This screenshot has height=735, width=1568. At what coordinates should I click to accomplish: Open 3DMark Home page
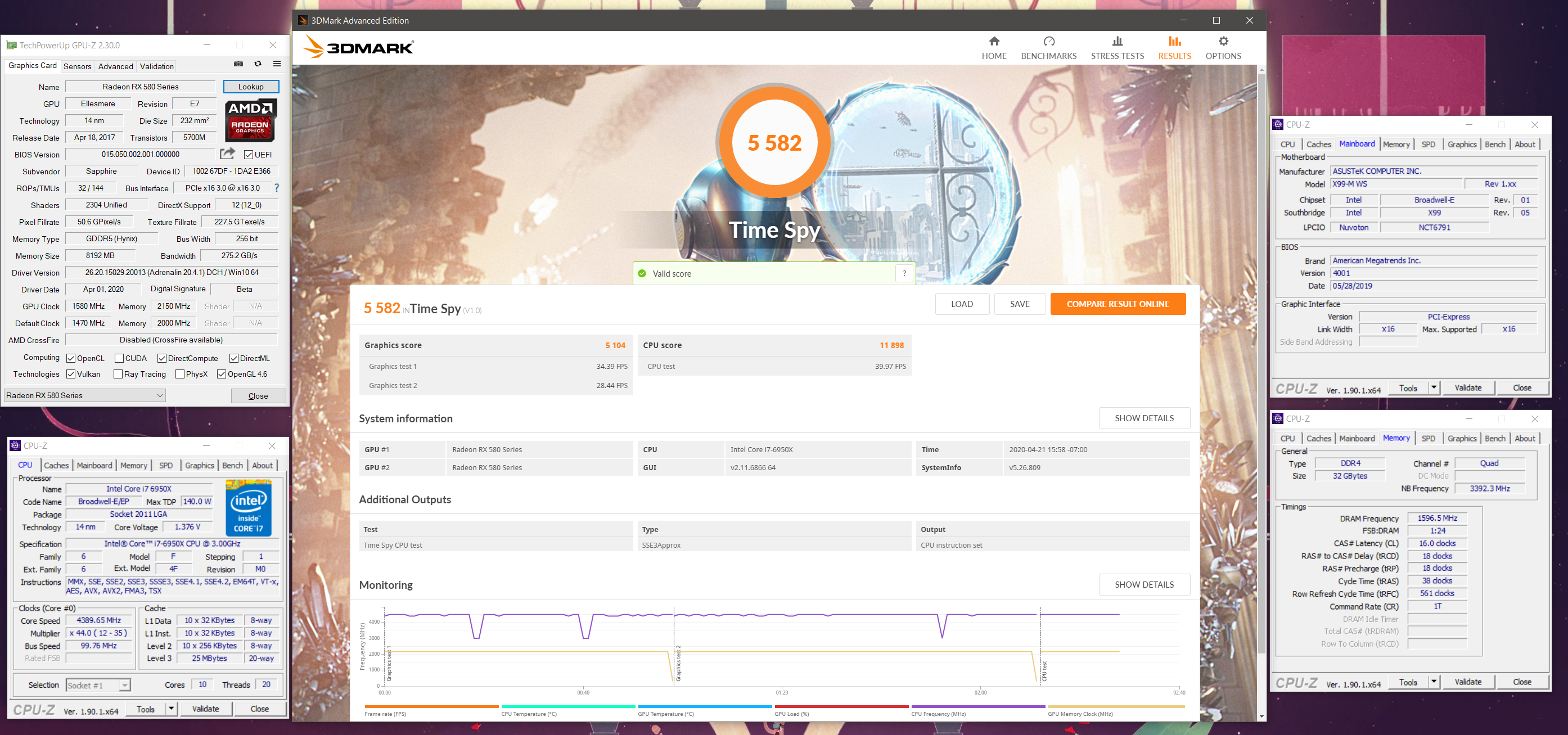click(993, 48)
